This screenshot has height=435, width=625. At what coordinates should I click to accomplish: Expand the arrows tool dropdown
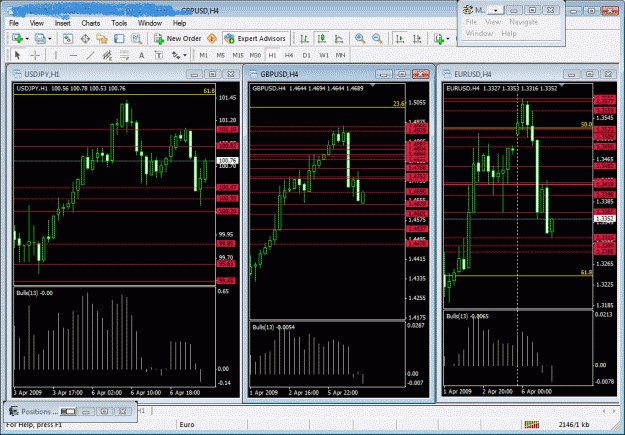point(185,55)
